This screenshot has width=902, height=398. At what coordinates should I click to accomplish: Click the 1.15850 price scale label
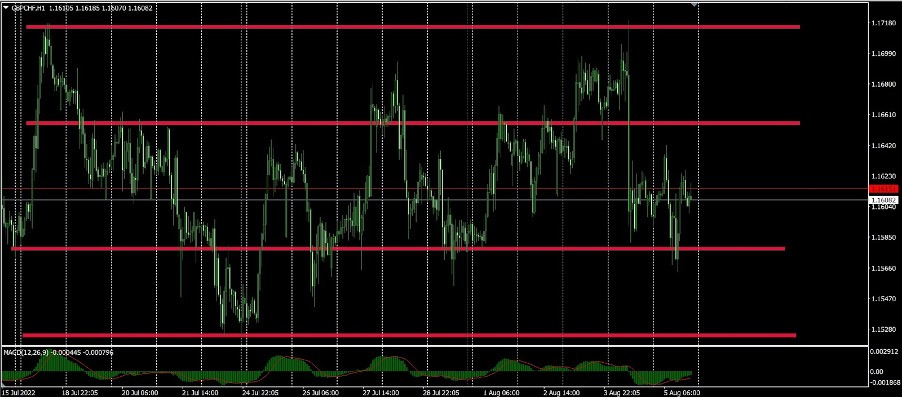[x=884, y=238]
